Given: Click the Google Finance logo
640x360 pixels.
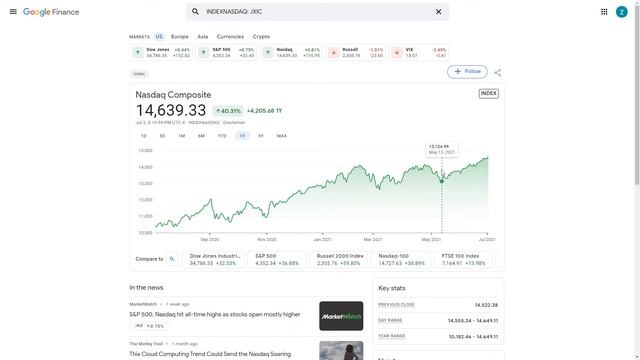Looking at the screenshot, I should [51, 12].
